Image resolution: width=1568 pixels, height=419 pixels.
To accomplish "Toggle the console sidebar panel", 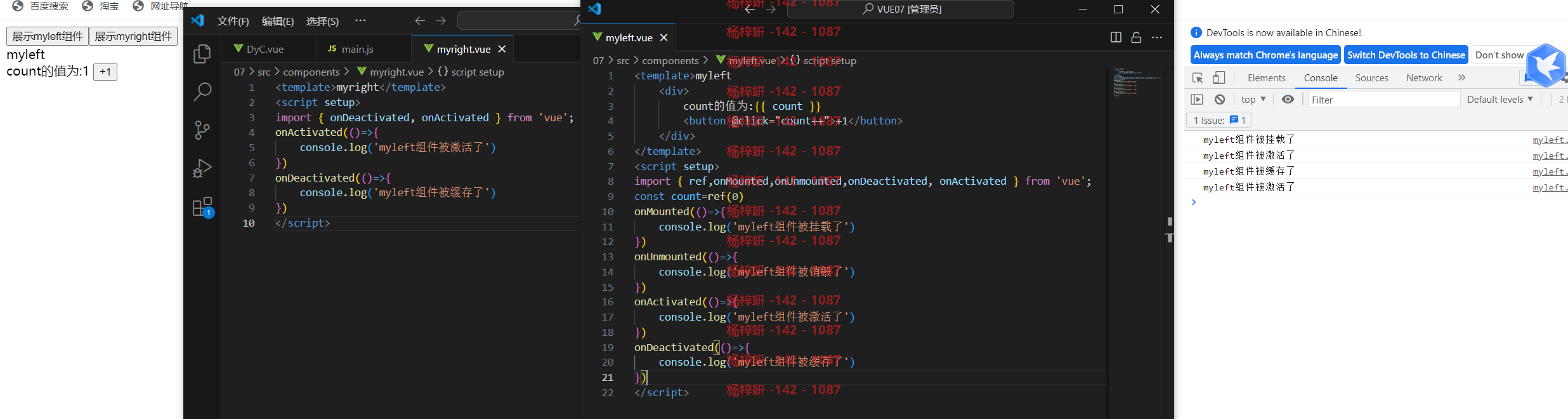I will point(1197,99).
